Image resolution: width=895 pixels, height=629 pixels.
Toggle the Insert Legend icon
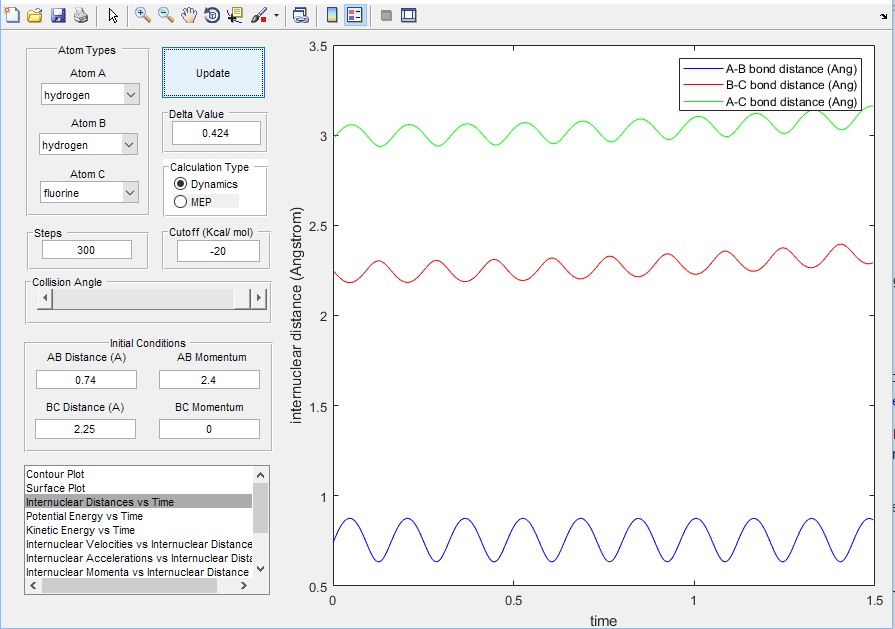pyautogui.click(x=354, y=15)
